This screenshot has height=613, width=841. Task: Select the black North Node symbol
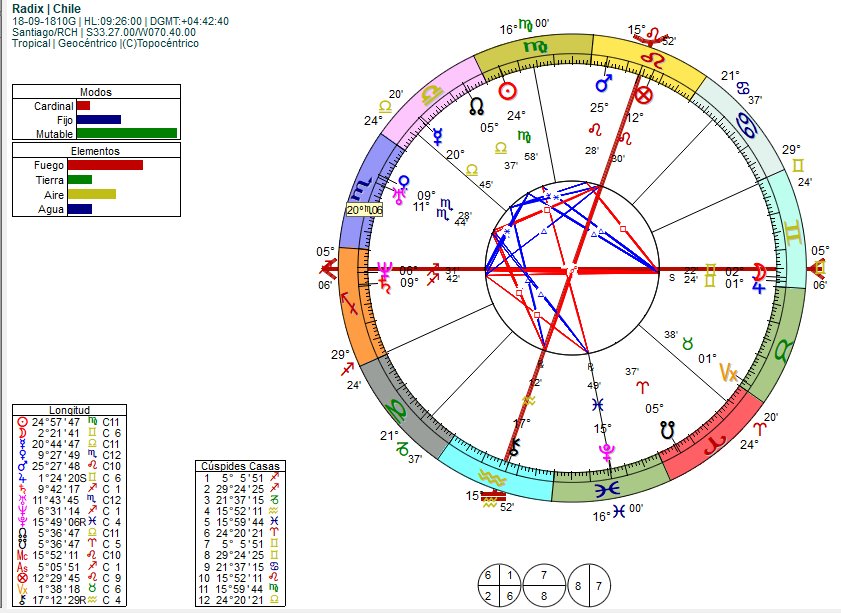[476, 106]
